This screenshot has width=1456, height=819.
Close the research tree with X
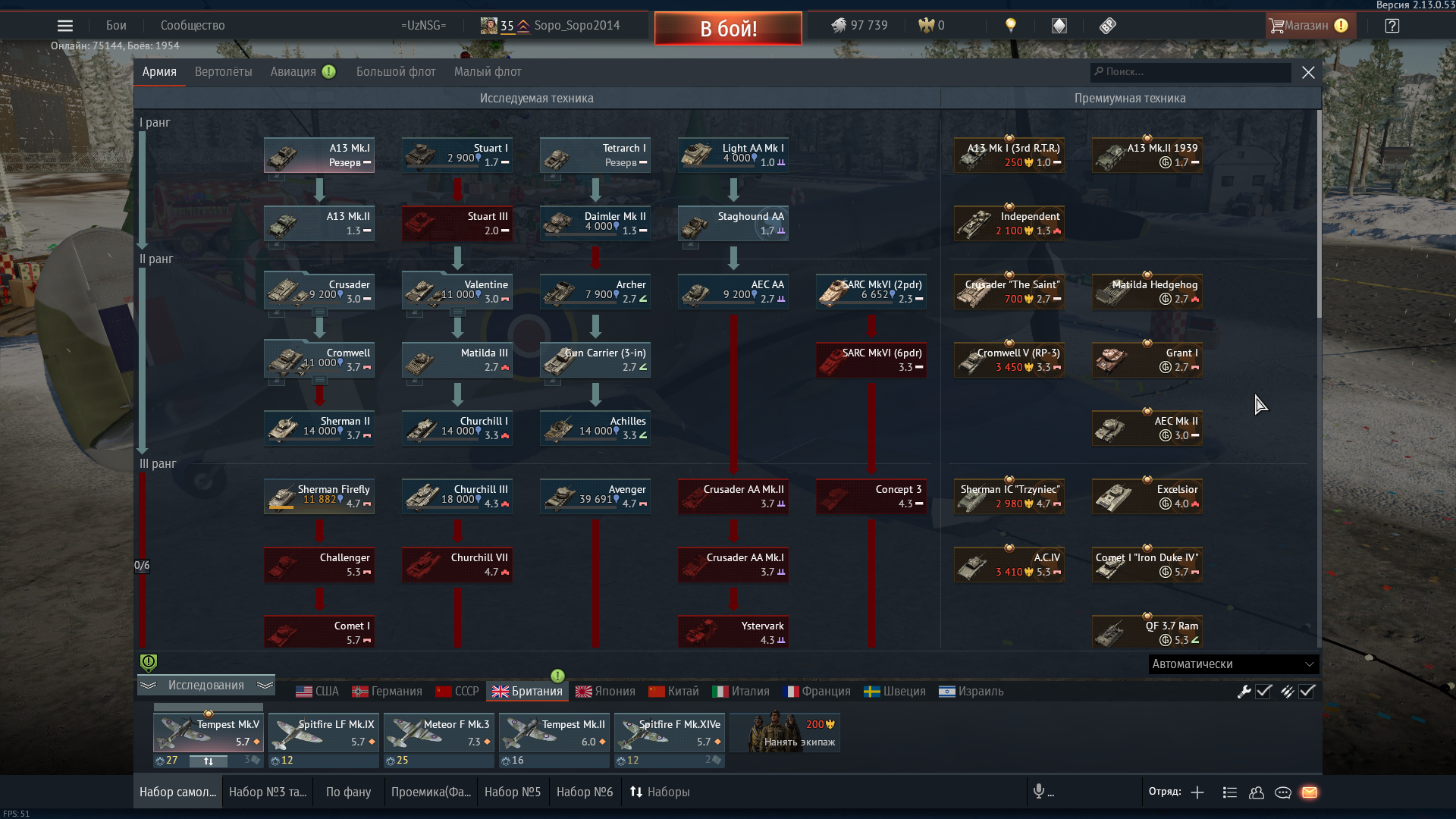pos(1308,72)
